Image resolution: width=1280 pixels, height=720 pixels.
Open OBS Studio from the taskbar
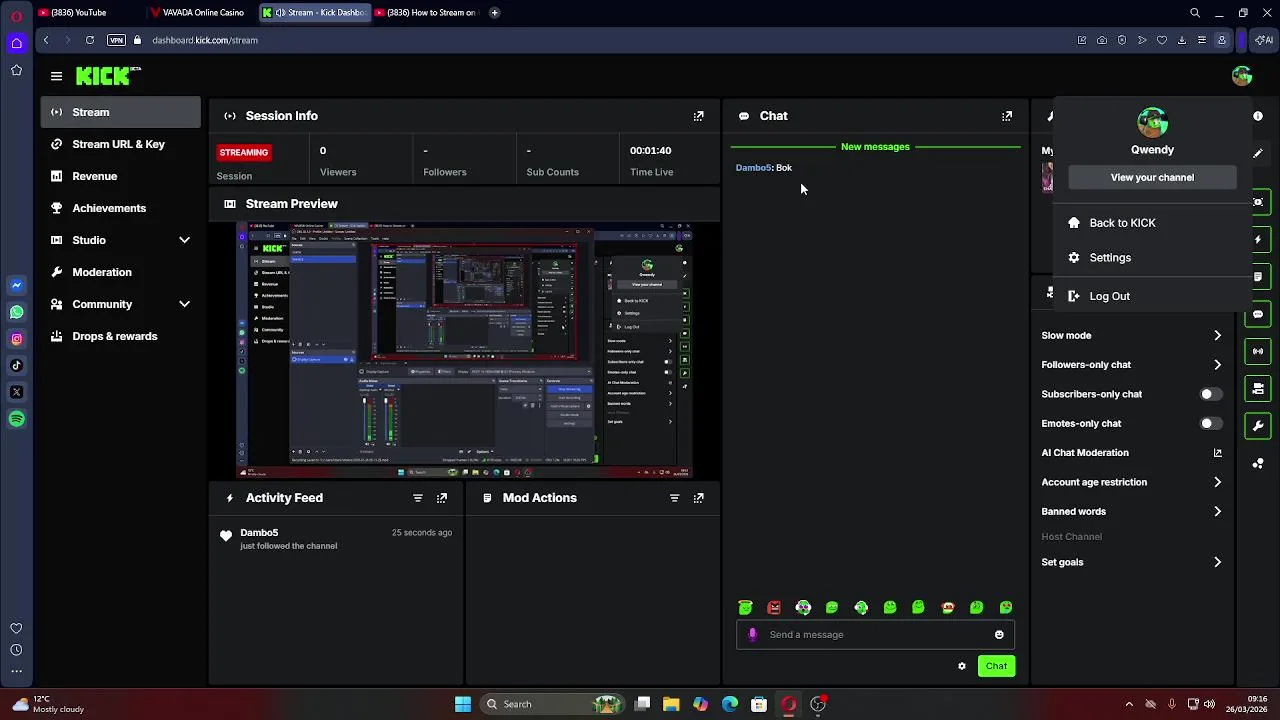818,704
